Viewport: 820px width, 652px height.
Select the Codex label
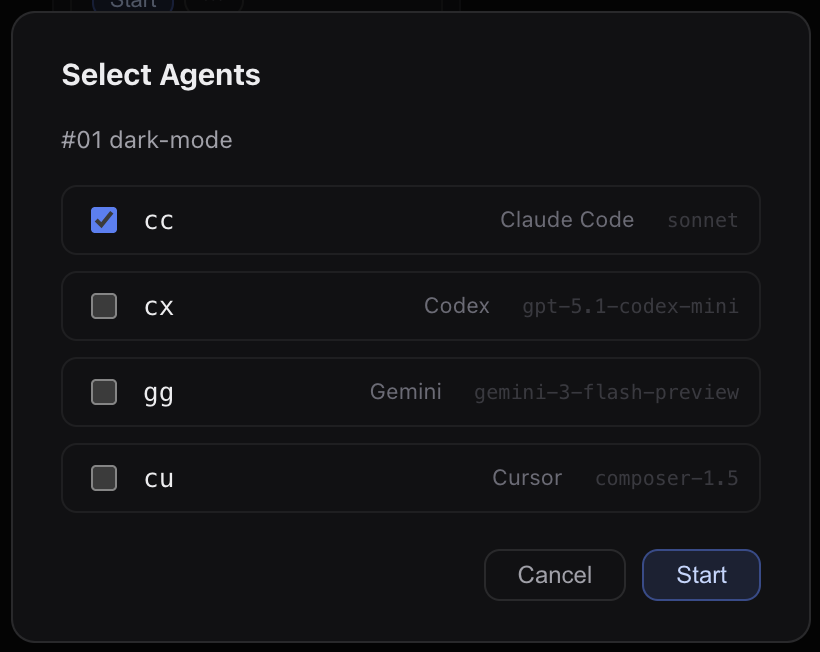457,306
